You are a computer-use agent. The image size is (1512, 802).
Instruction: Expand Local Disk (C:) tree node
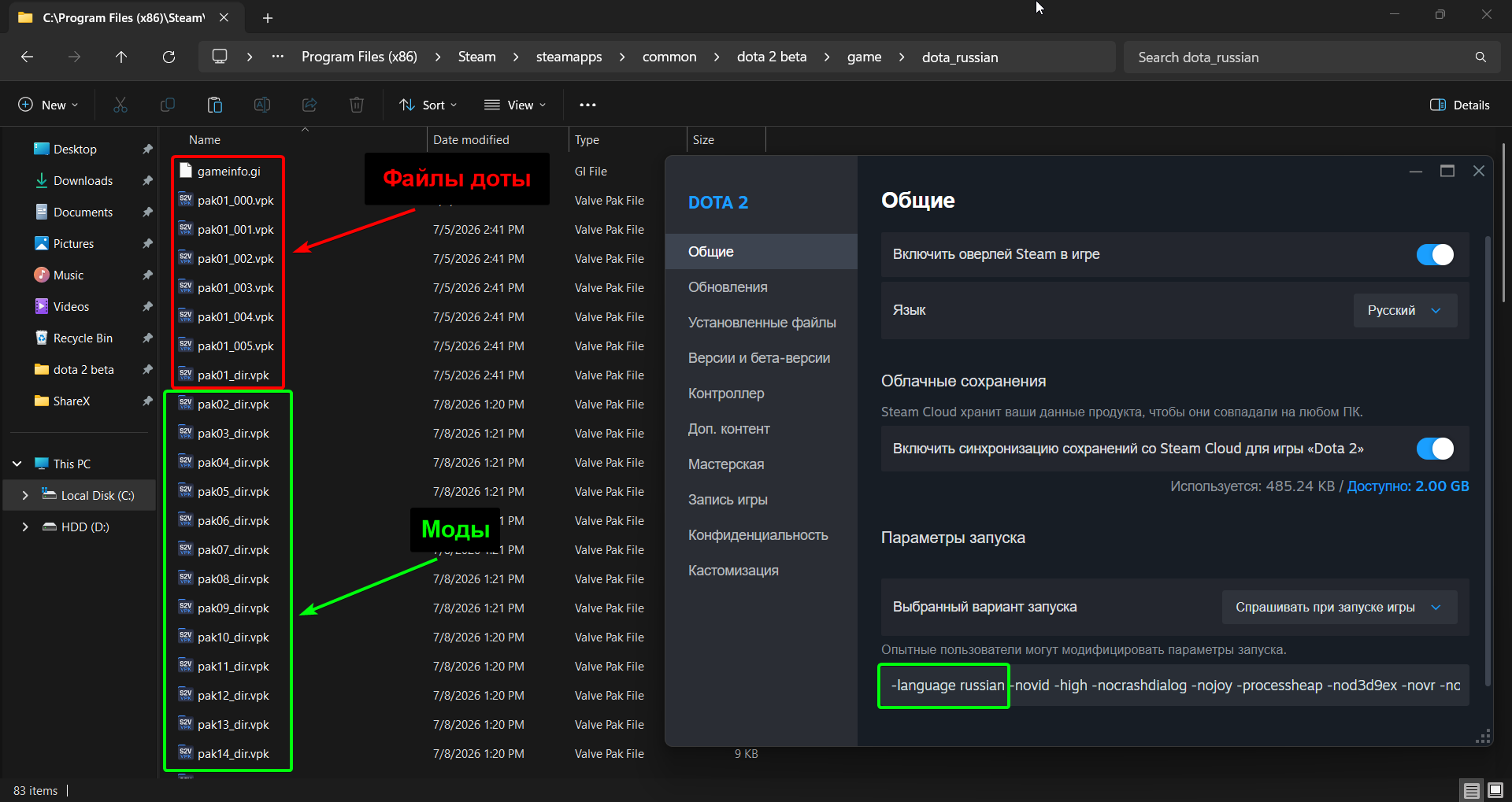pos(25,495)
